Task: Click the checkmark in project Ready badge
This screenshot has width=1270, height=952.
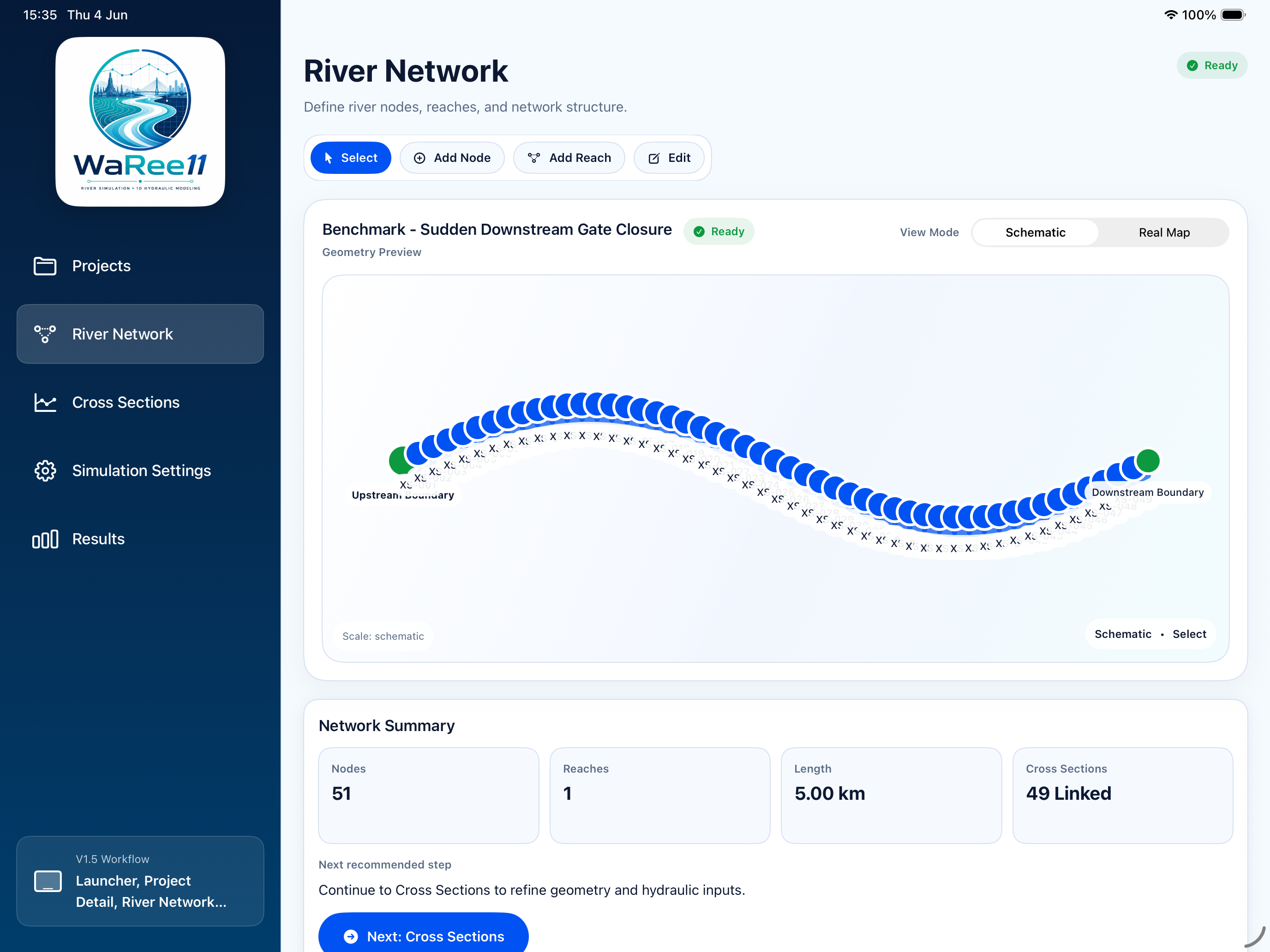Action: (x=699, y=231)
